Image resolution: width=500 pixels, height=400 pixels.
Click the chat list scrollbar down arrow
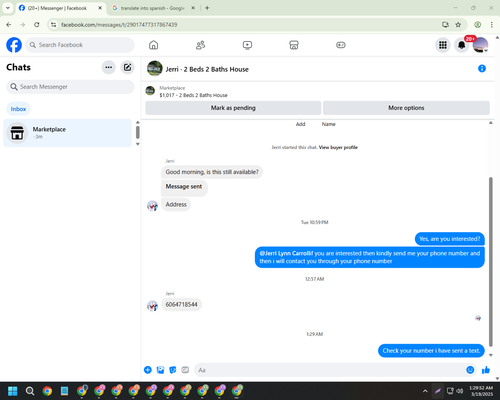(138, 144)
